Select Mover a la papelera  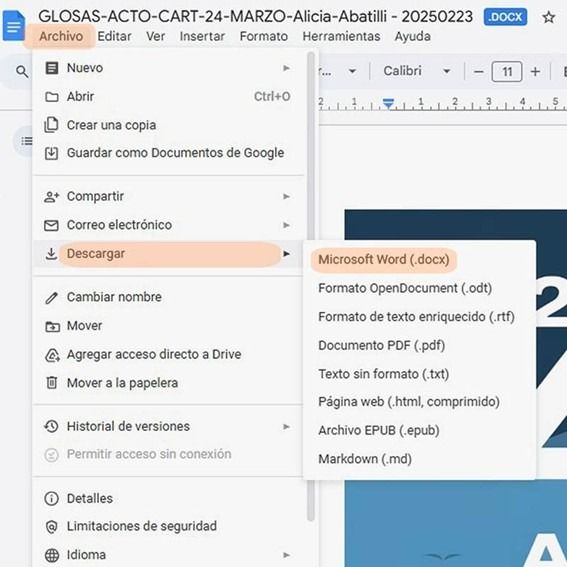(168, 383)
